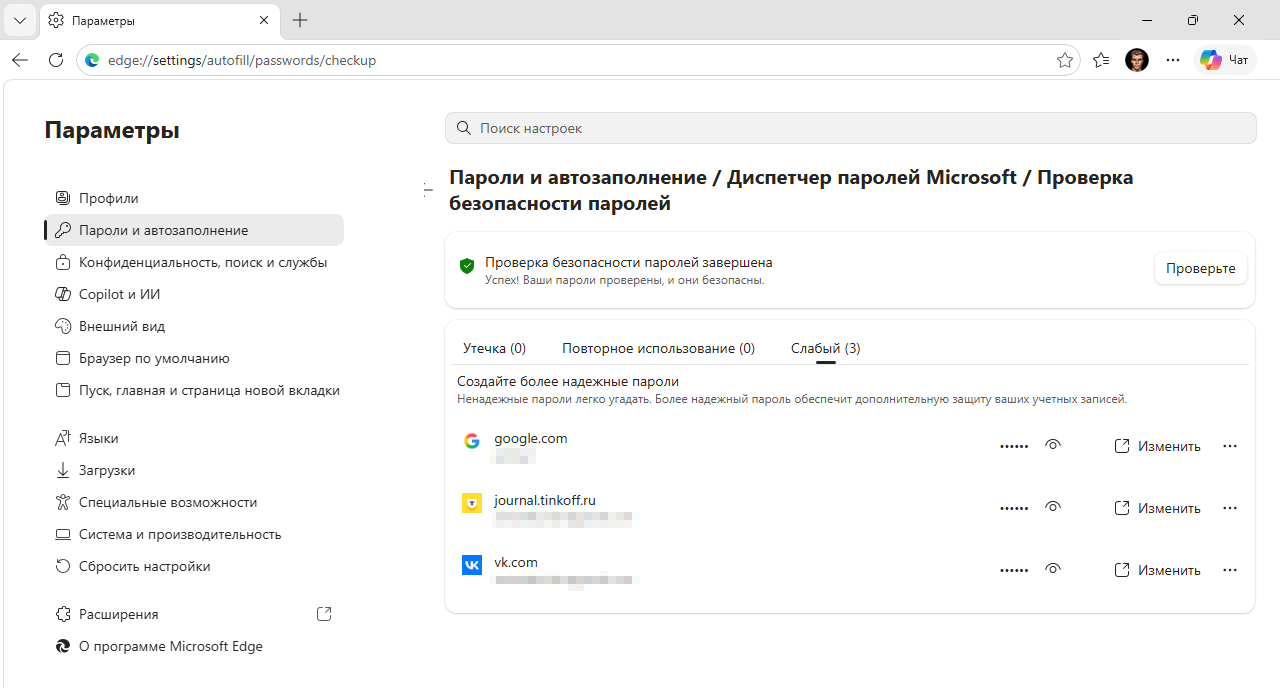Click the journal.tinkoff.ru site name
Screen dimensions: 1280x688
point(545,500)
